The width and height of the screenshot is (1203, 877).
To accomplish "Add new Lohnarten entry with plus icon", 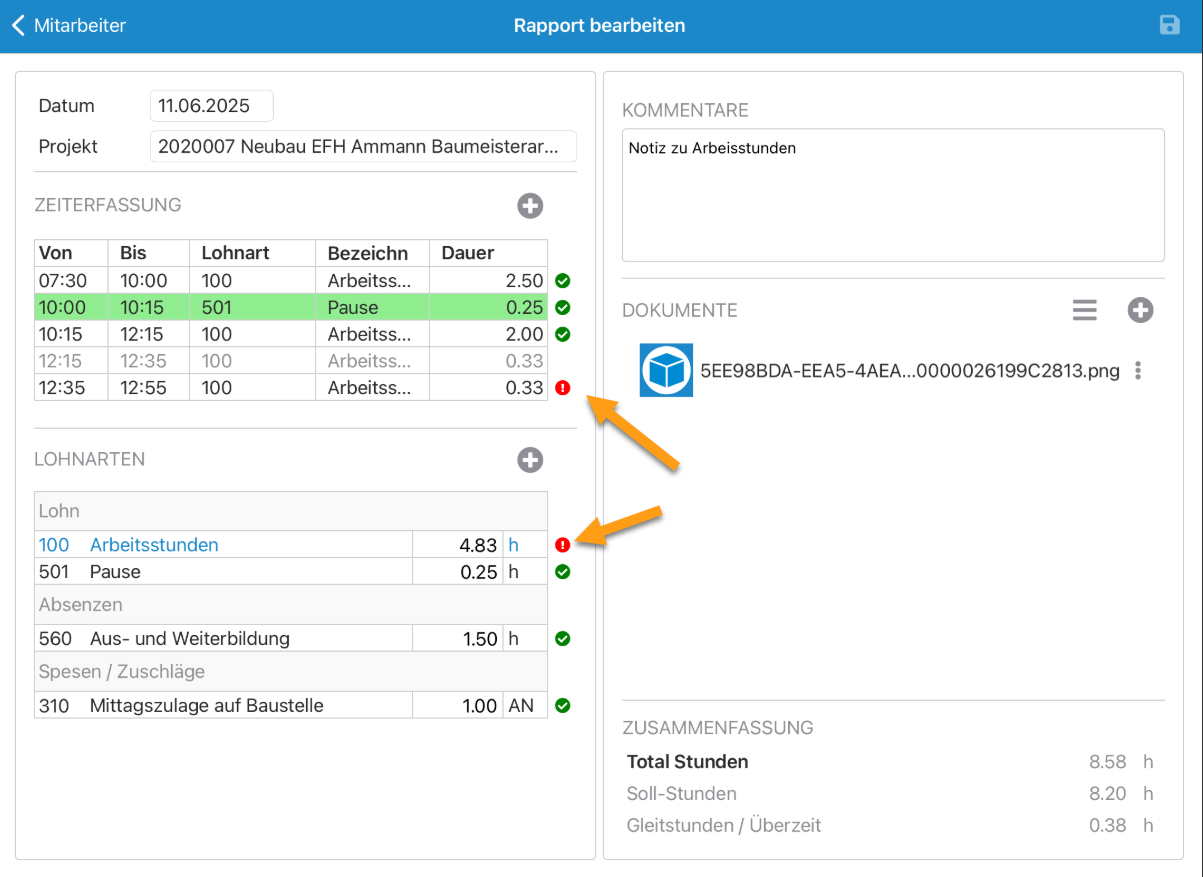I will point(530,460).
